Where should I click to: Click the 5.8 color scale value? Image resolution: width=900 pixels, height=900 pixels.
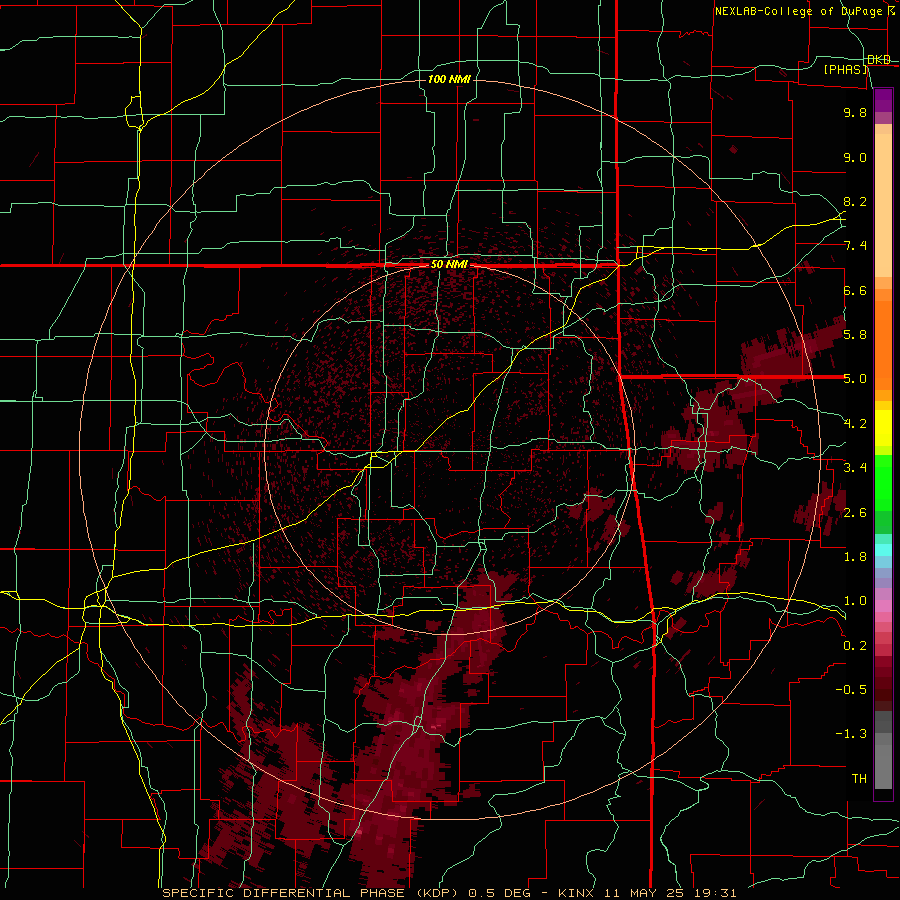pyautogui.click(x=855, y=335)
